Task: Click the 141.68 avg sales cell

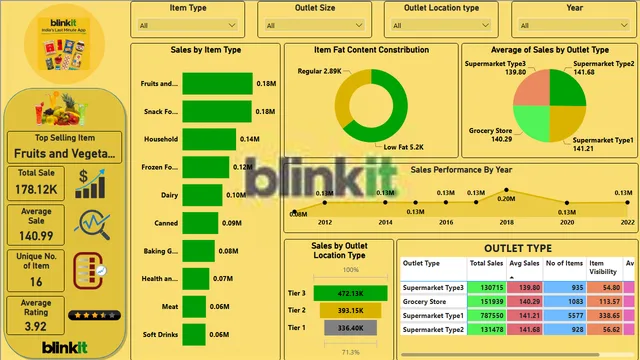Action: 524,329
